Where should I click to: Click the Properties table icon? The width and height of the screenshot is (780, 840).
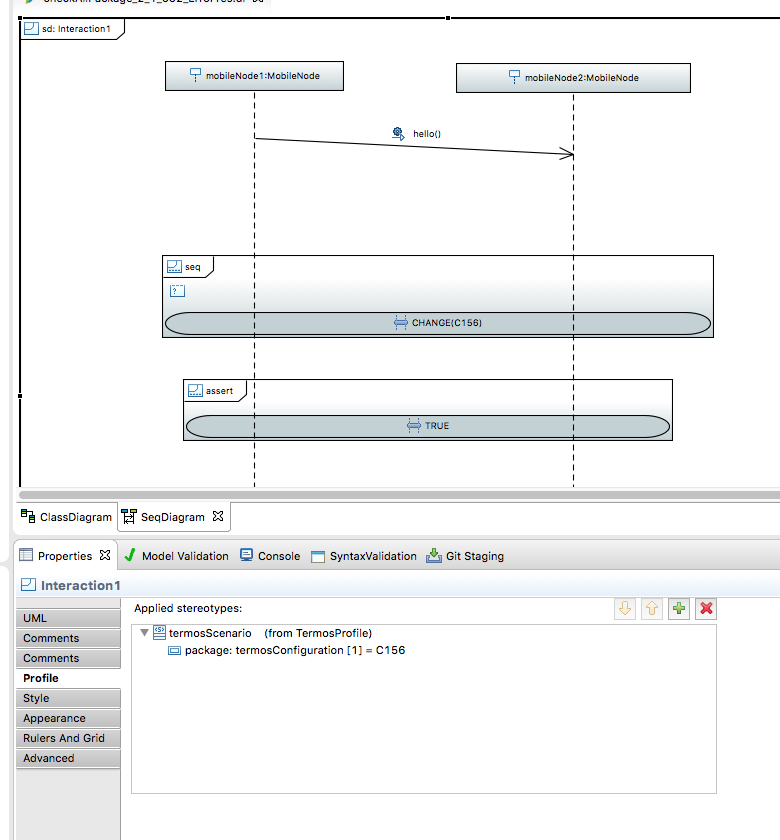point(26,555)
